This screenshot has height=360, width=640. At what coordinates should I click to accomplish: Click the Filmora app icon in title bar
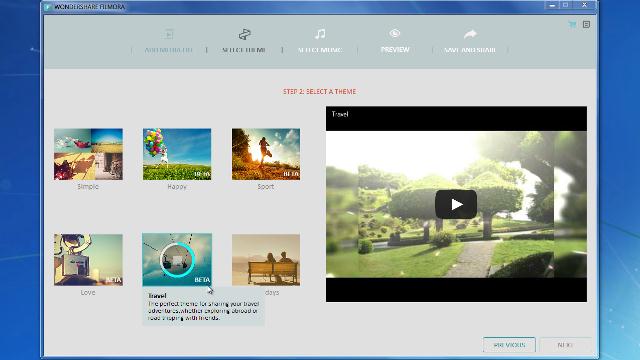pyautogui.click(x=48, y=7)
